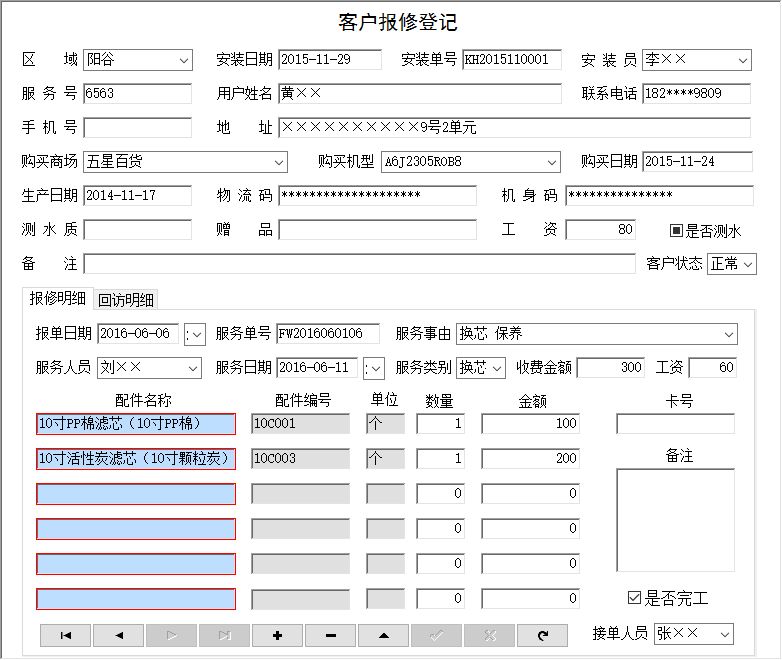
Task: Click the empty 手机号 field
Action: [137, 127]
